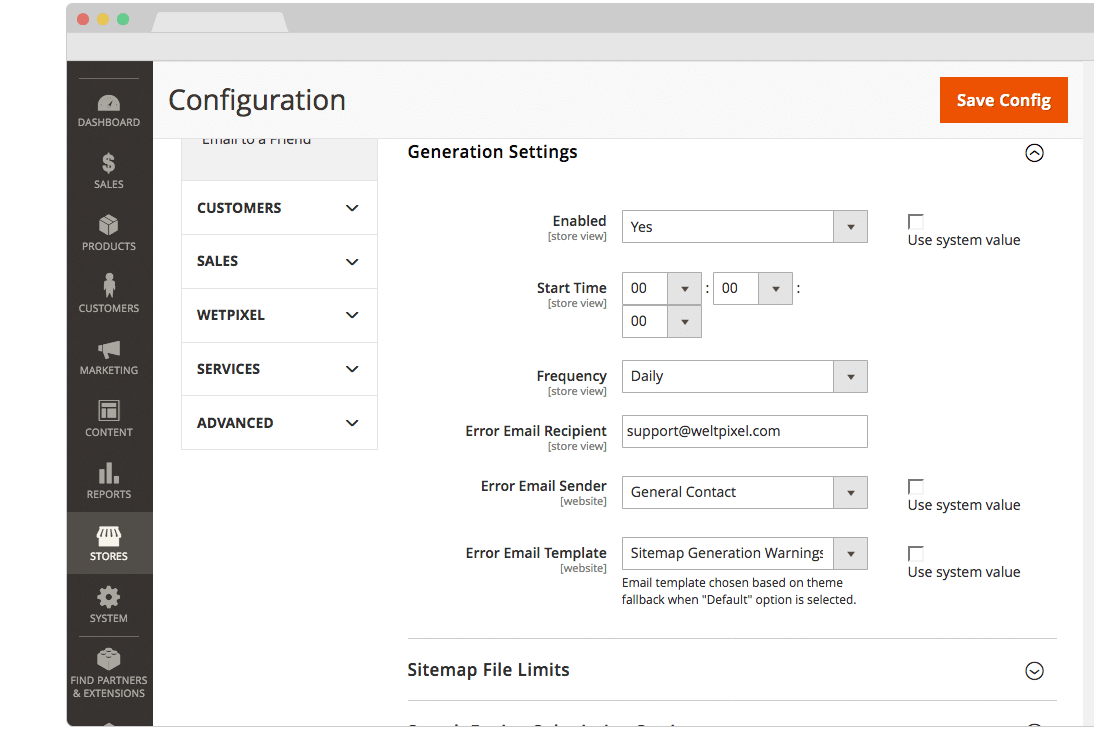Screen dimensions: 1094x732
Task: Open the Error Email Sender dropdown
Action: 744,492
